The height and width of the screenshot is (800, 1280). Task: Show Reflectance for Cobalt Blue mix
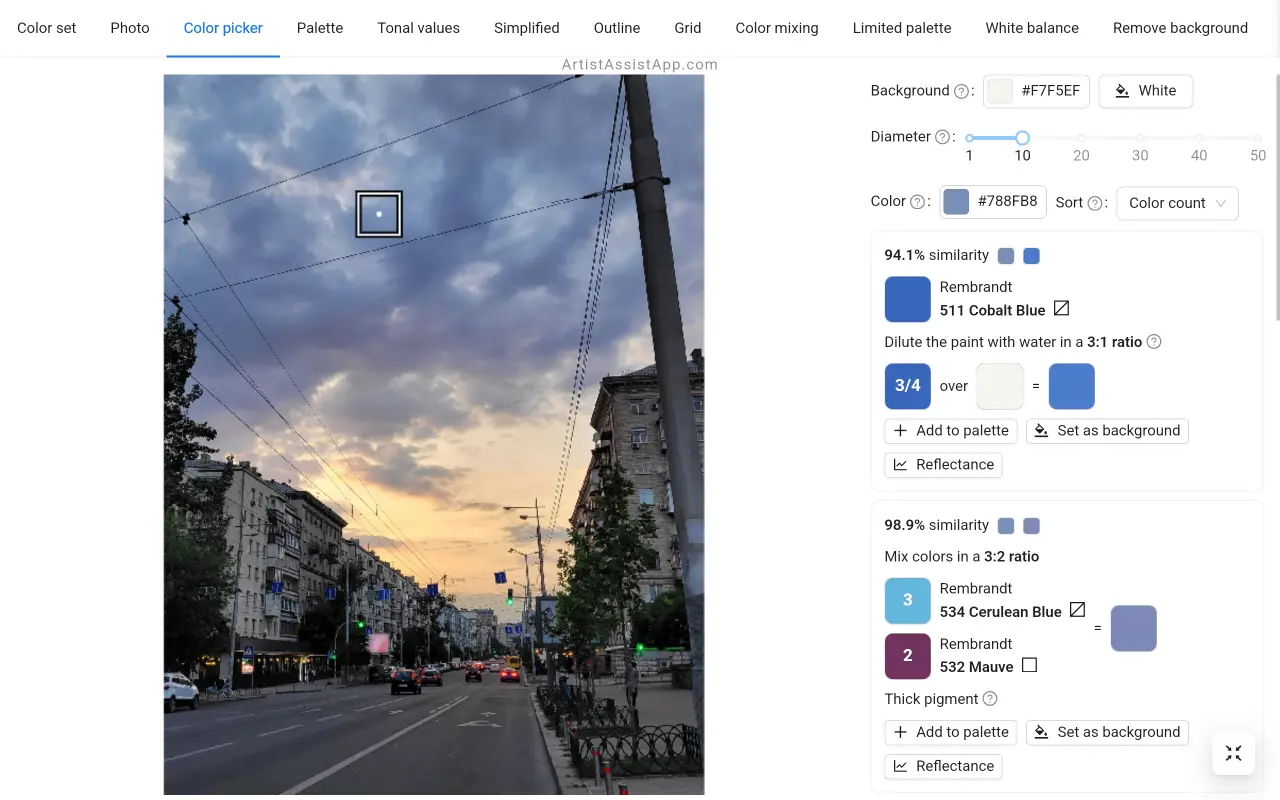coord(943,465)
